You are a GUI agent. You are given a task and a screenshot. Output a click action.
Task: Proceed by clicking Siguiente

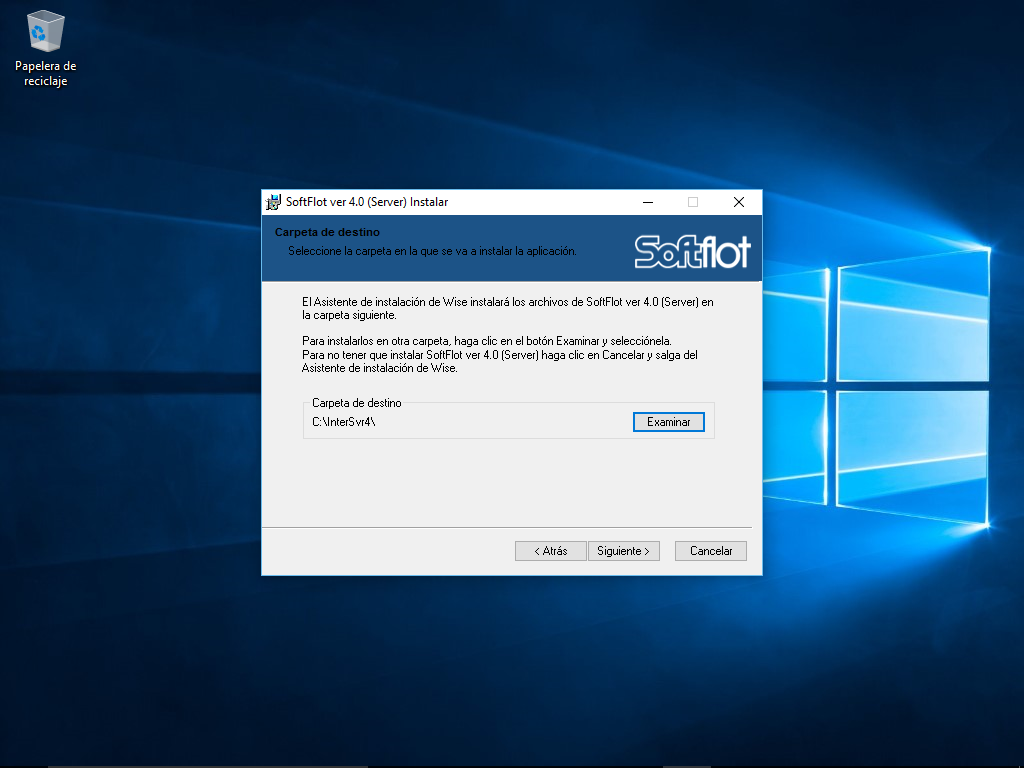click(x=623, y=551)
